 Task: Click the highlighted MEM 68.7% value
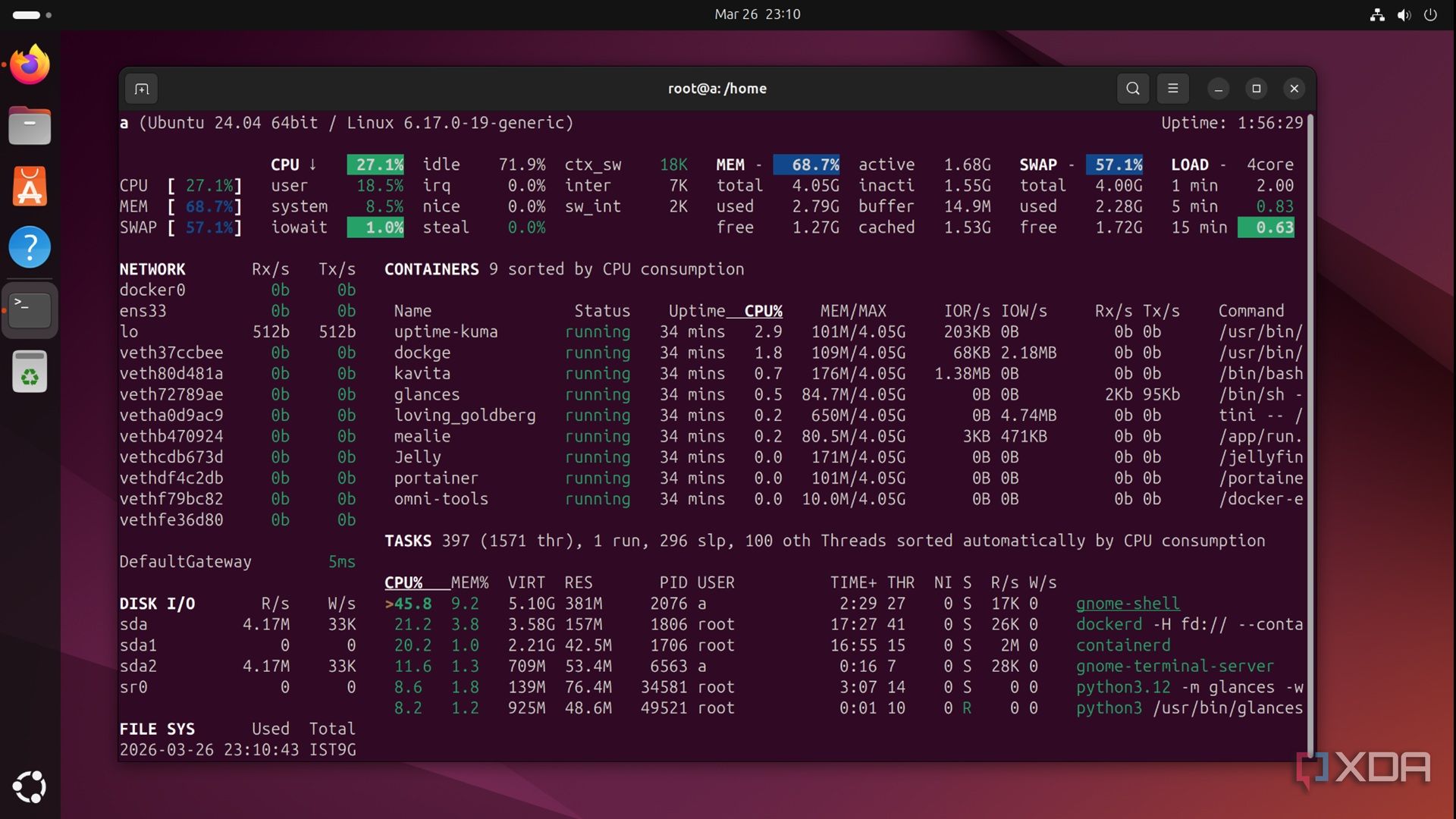pyautogui.click(x=807, y=165)
